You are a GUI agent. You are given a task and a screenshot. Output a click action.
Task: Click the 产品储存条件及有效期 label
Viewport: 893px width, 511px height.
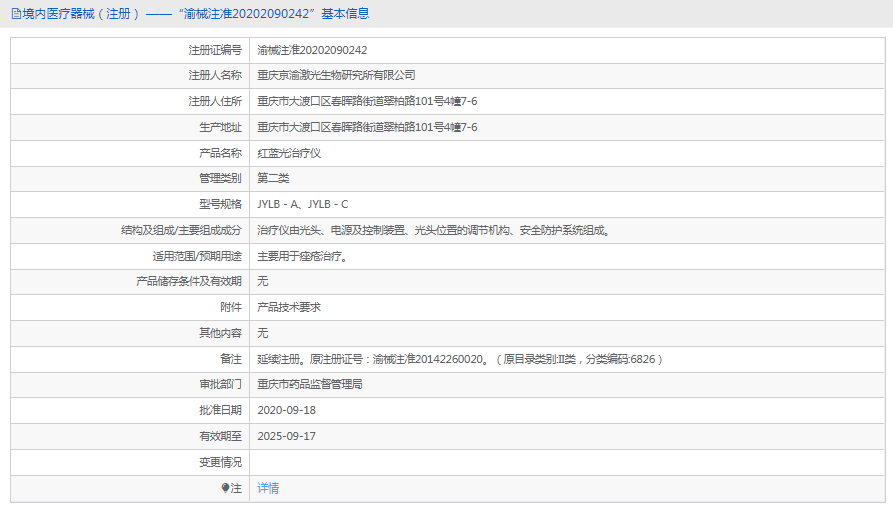coord(189,281)
